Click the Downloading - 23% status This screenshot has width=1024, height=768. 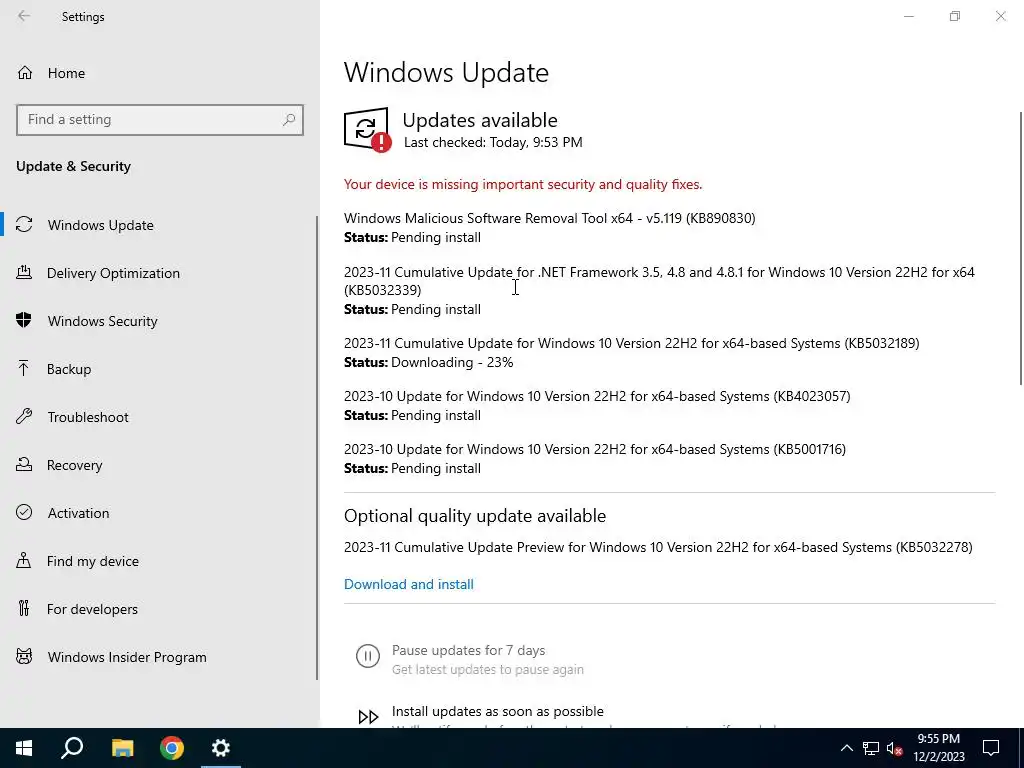pyautogui.click(x=452, y=362)
